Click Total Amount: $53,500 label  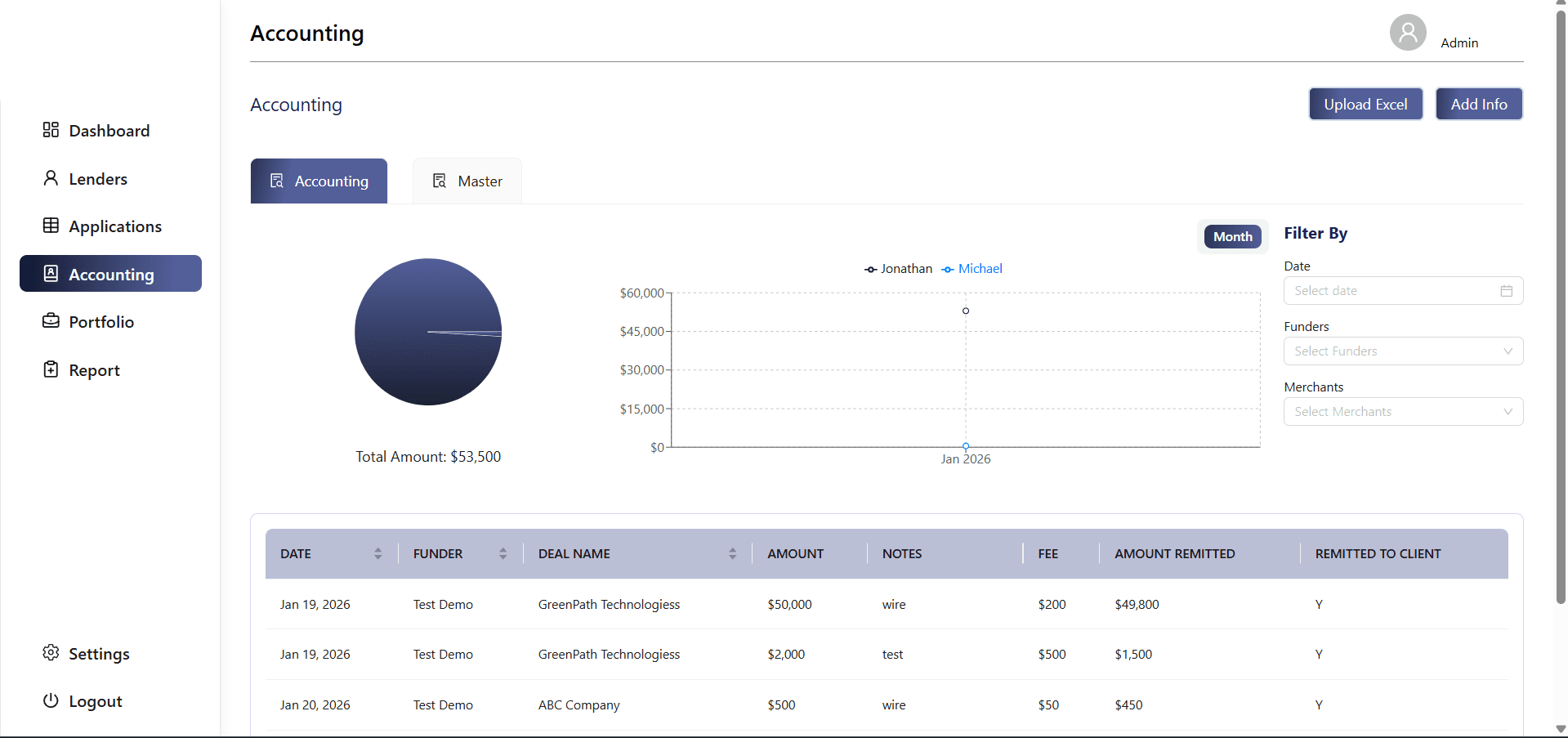428,456
